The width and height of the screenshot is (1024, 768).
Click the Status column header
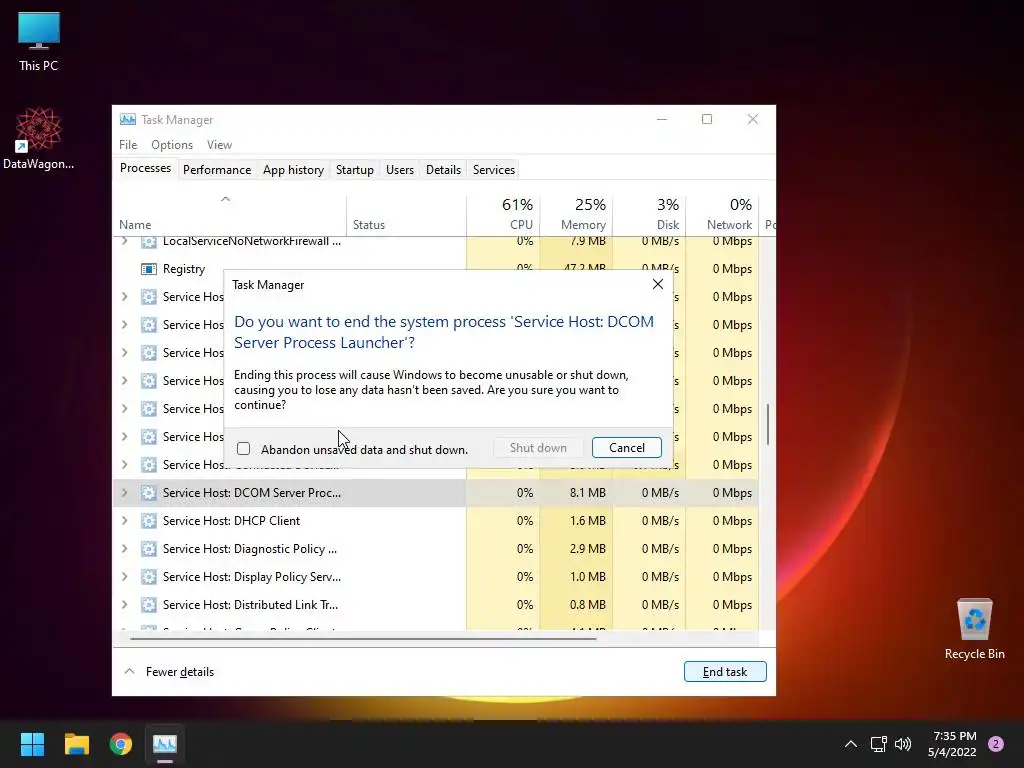(406, 216)
